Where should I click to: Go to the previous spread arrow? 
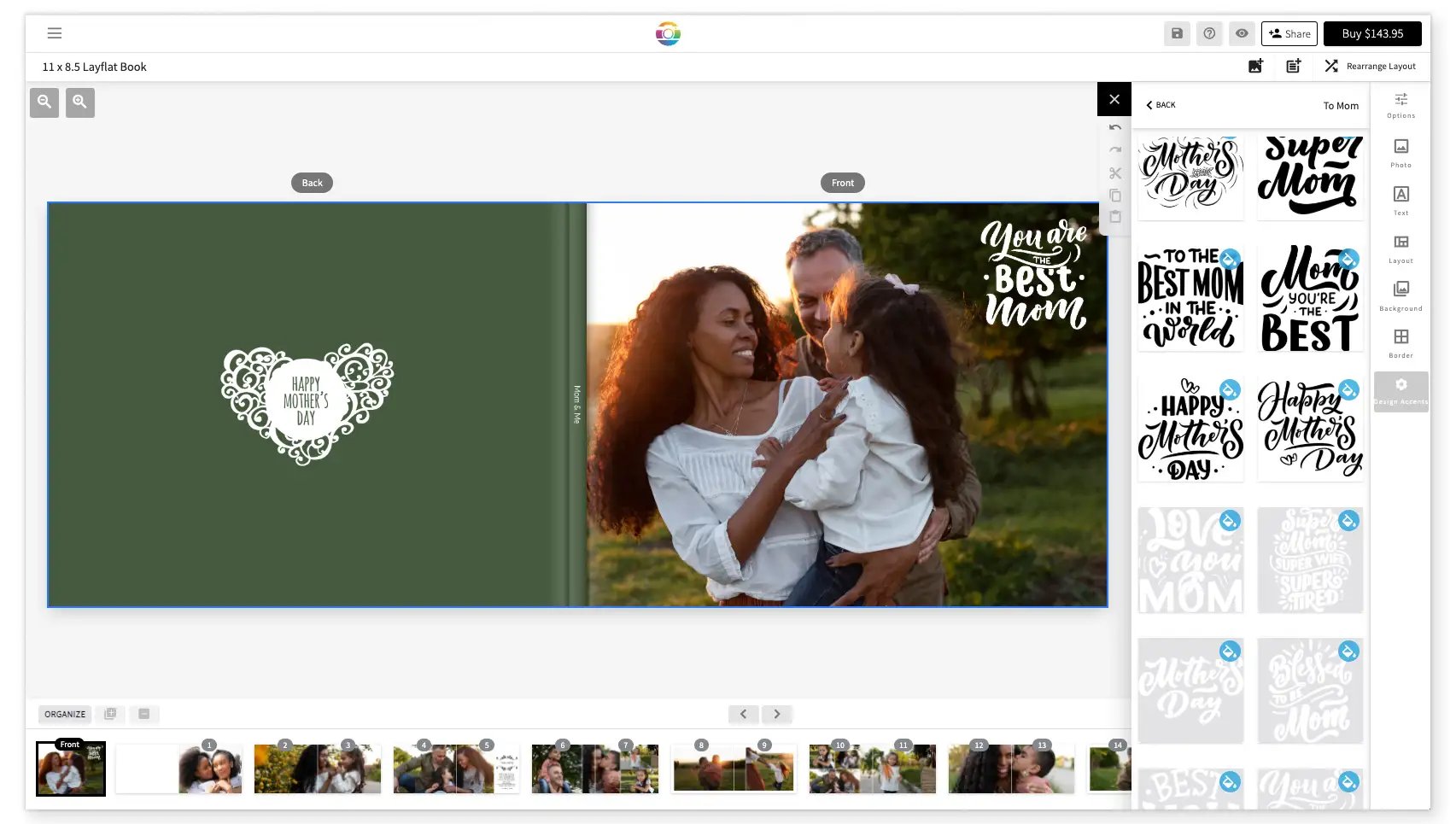[x=743, y=714]
